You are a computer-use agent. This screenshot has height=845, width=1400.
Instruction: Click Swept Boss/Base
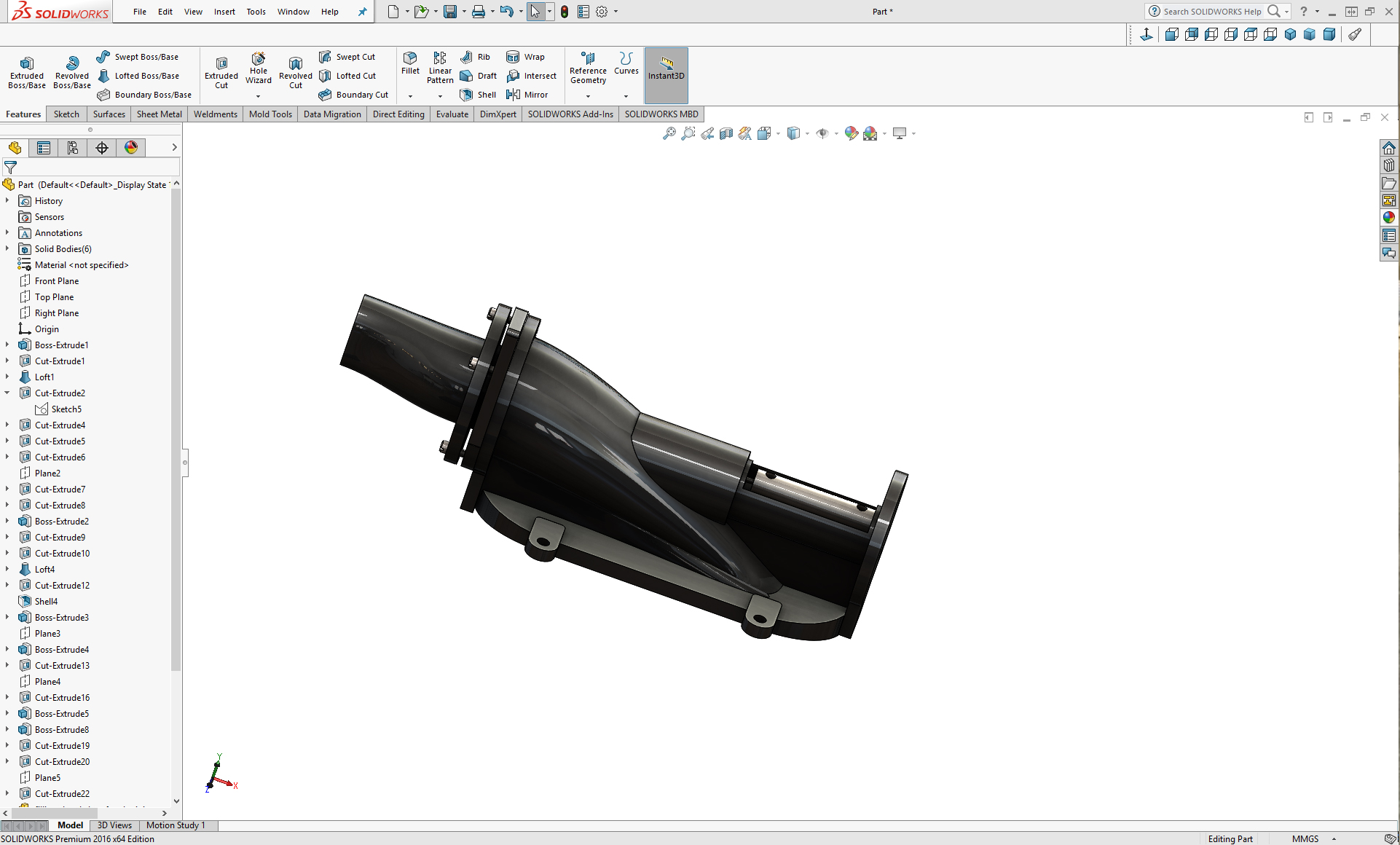(138, 57)
